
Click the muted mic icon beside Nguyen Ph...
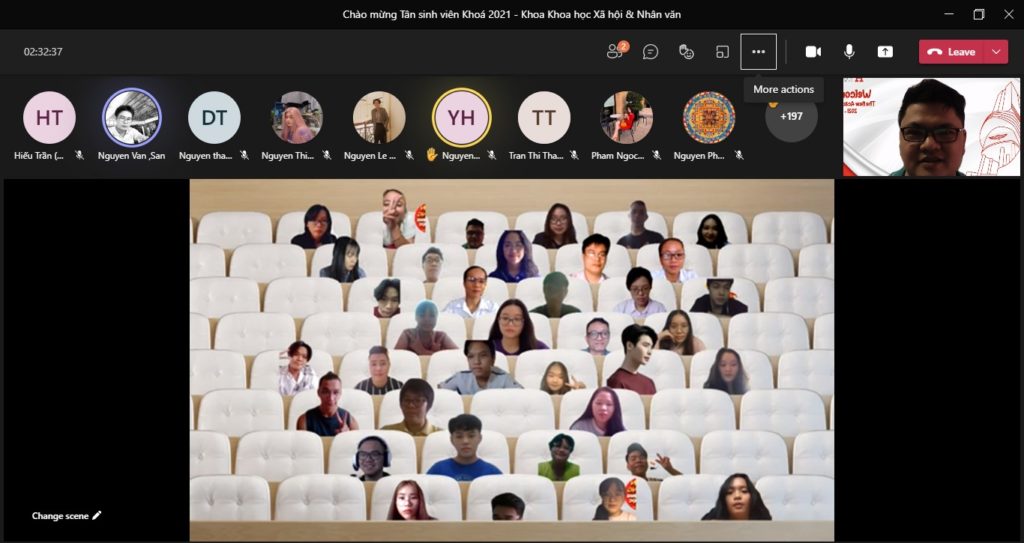click(739, 155)
